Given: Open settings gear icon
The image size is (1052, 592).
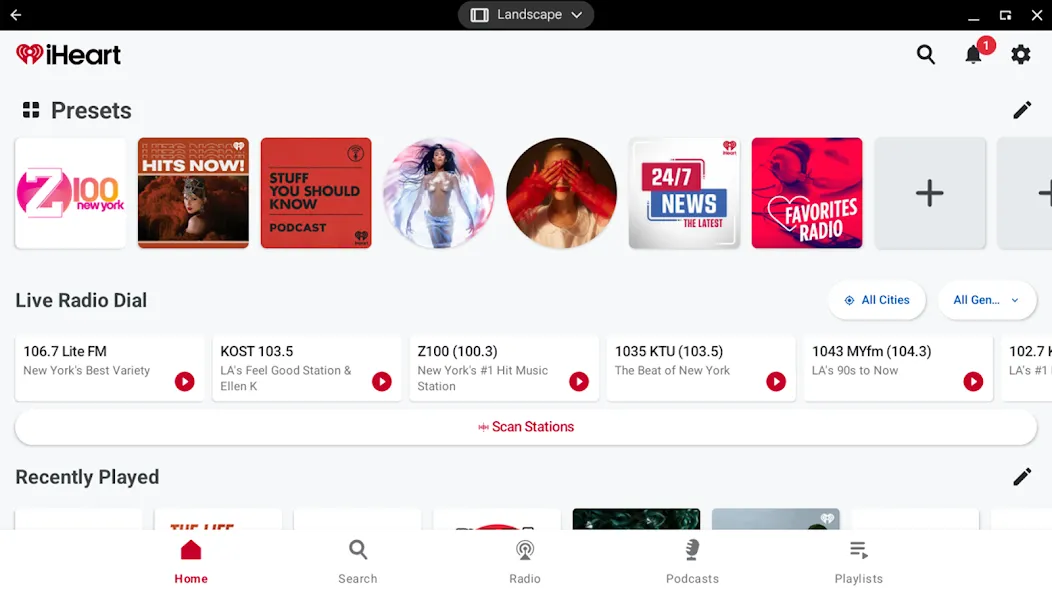Looking at the screenshot, I should point(1020,54).
